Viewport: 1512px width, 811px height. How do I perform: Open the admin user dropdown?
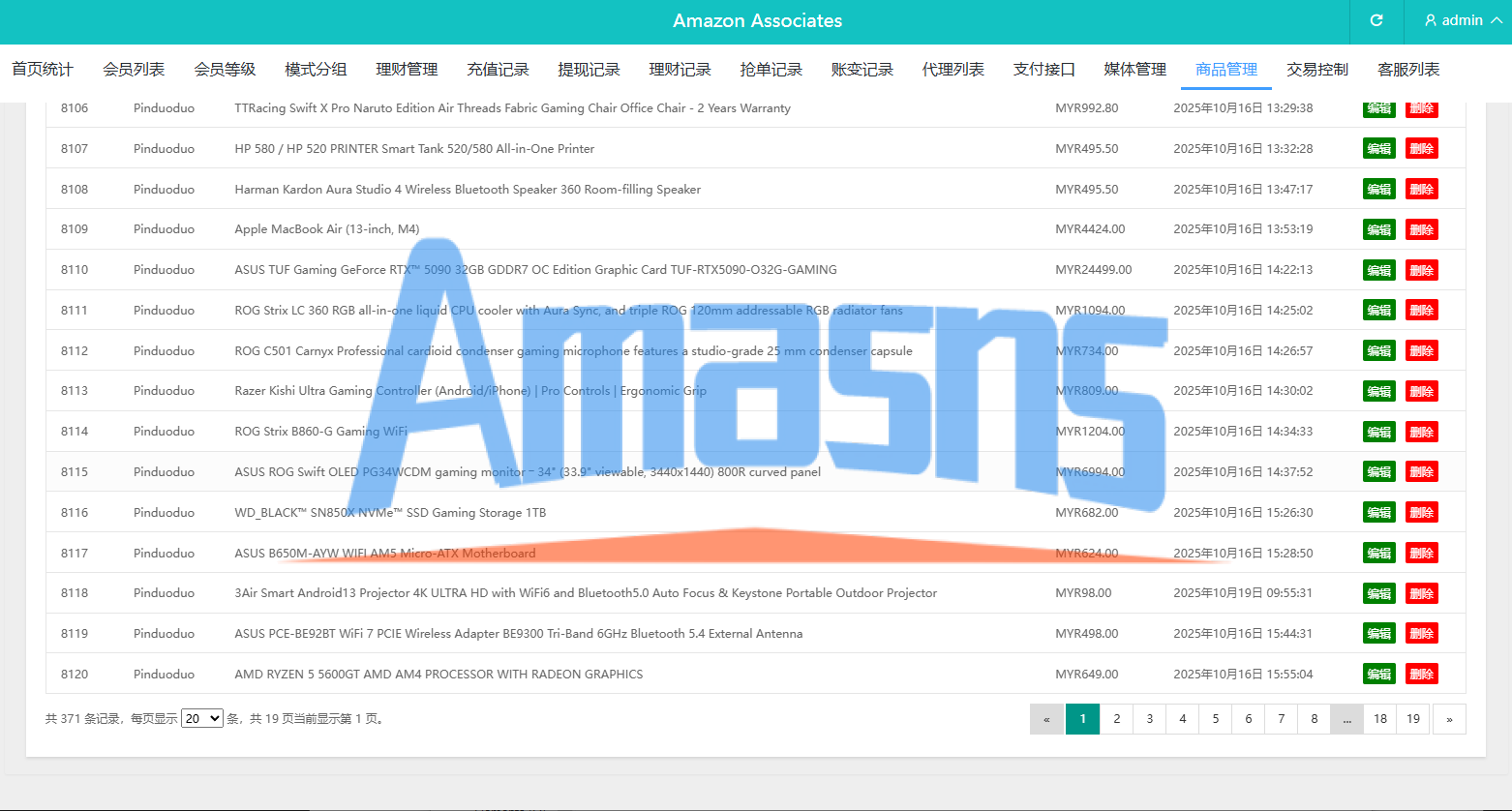pos(1464,20)
